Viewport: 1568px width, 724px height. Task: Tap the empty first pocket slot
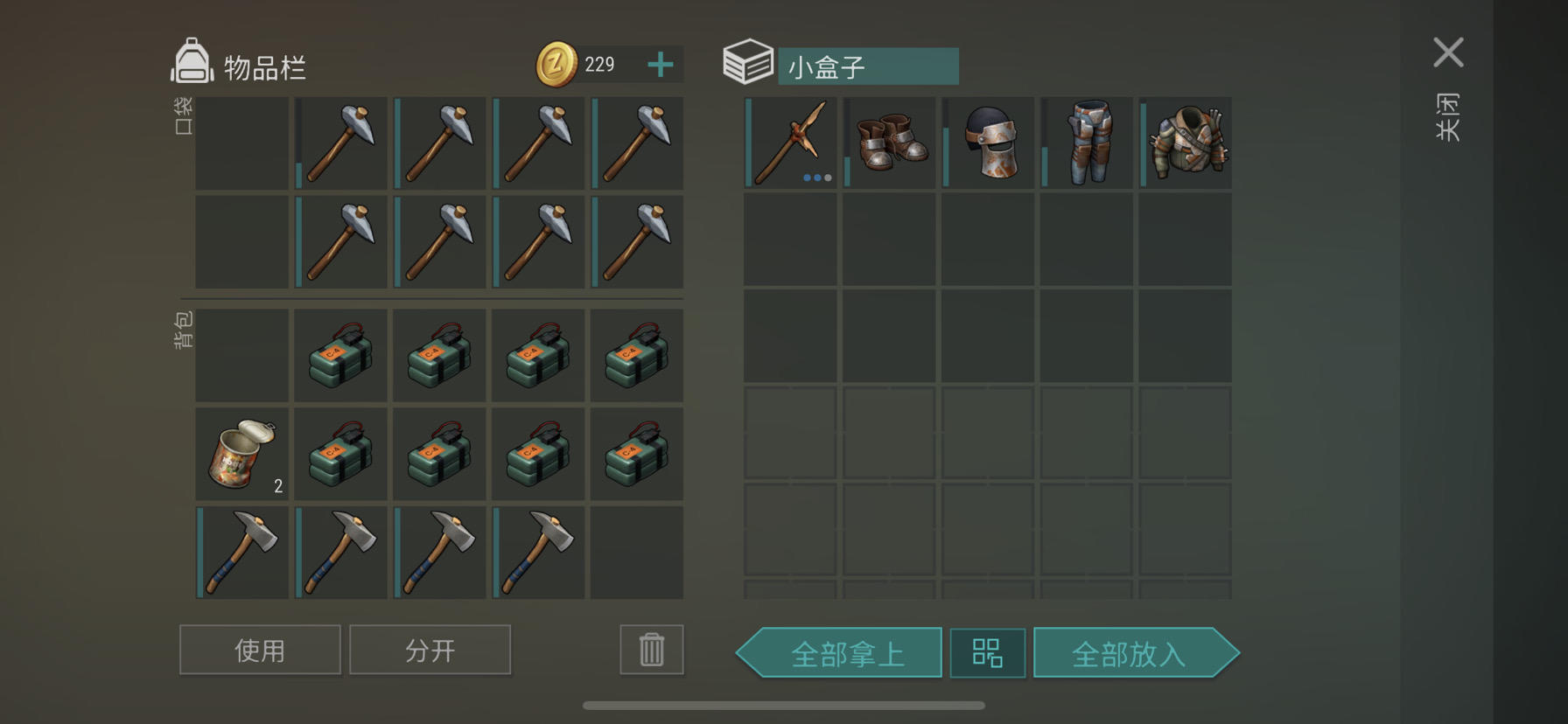coord(242,143)
